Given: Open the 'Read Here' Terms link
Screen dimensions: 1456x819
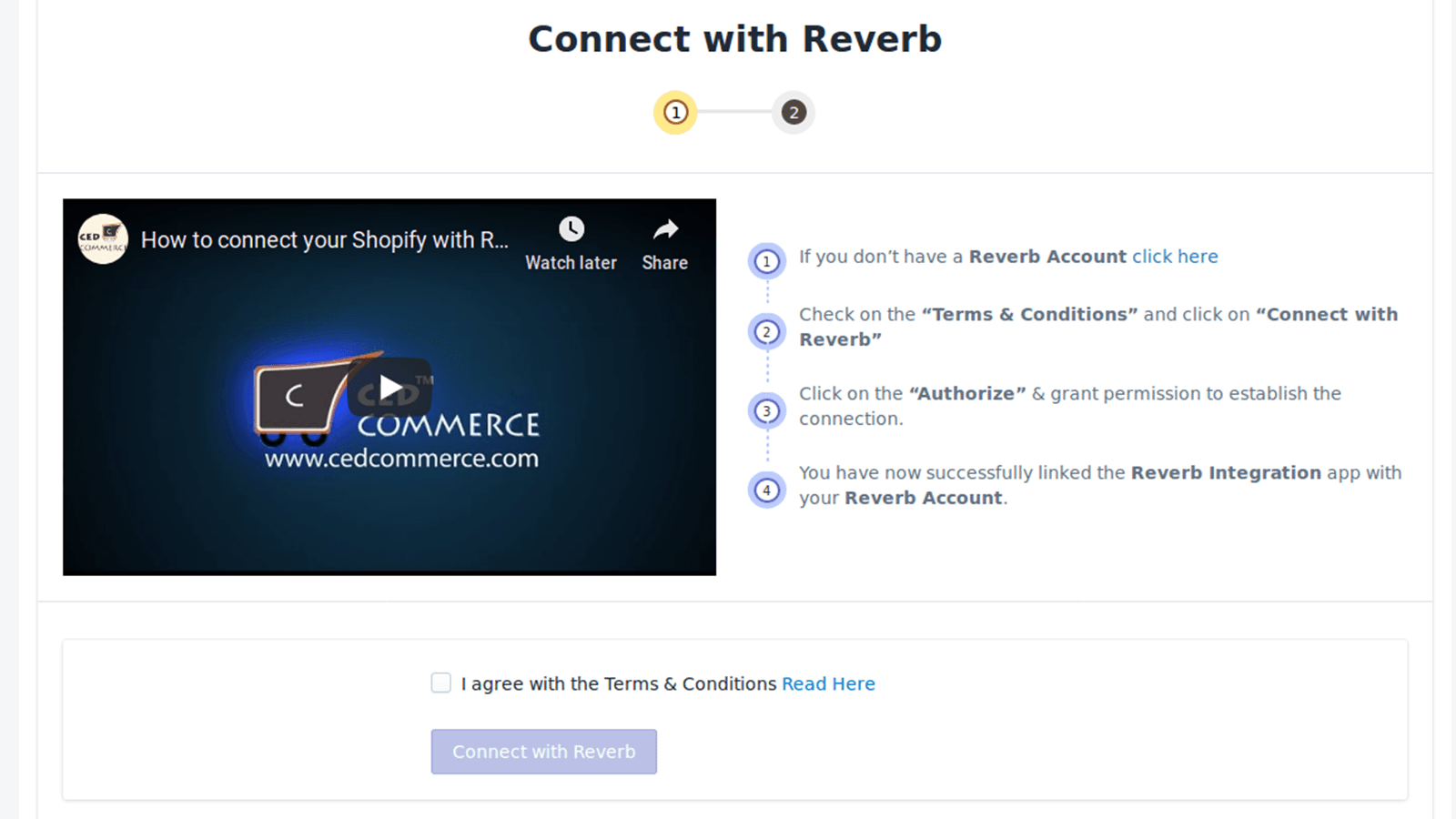Looking at the screenshot, I should click(x=827, y=683).
